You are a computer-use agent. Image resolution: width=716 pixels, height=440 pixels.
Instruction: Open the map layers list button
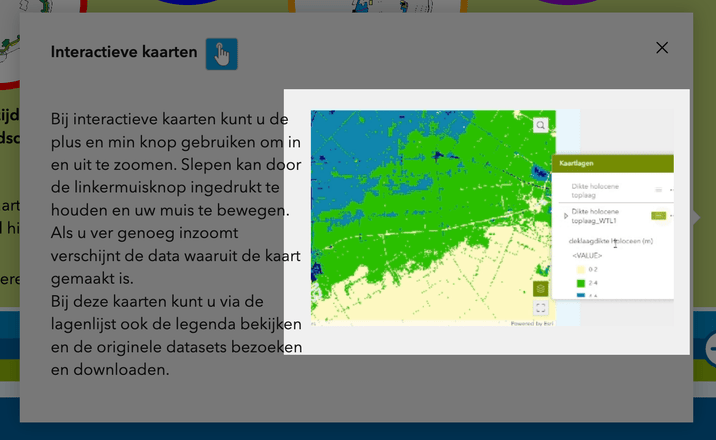tap(540, 289)
